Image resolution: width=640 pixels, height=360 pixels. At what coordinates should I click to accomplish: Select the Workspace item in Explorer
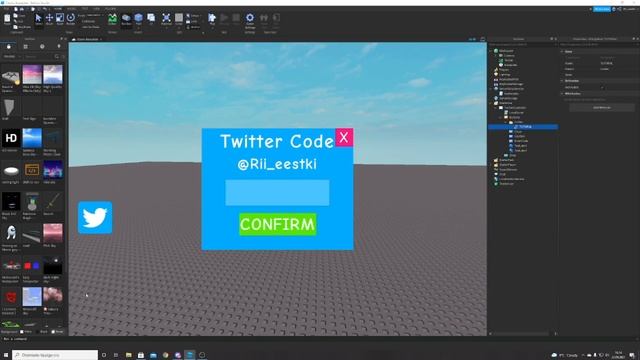pyautogui.click(x=507, y=51)
